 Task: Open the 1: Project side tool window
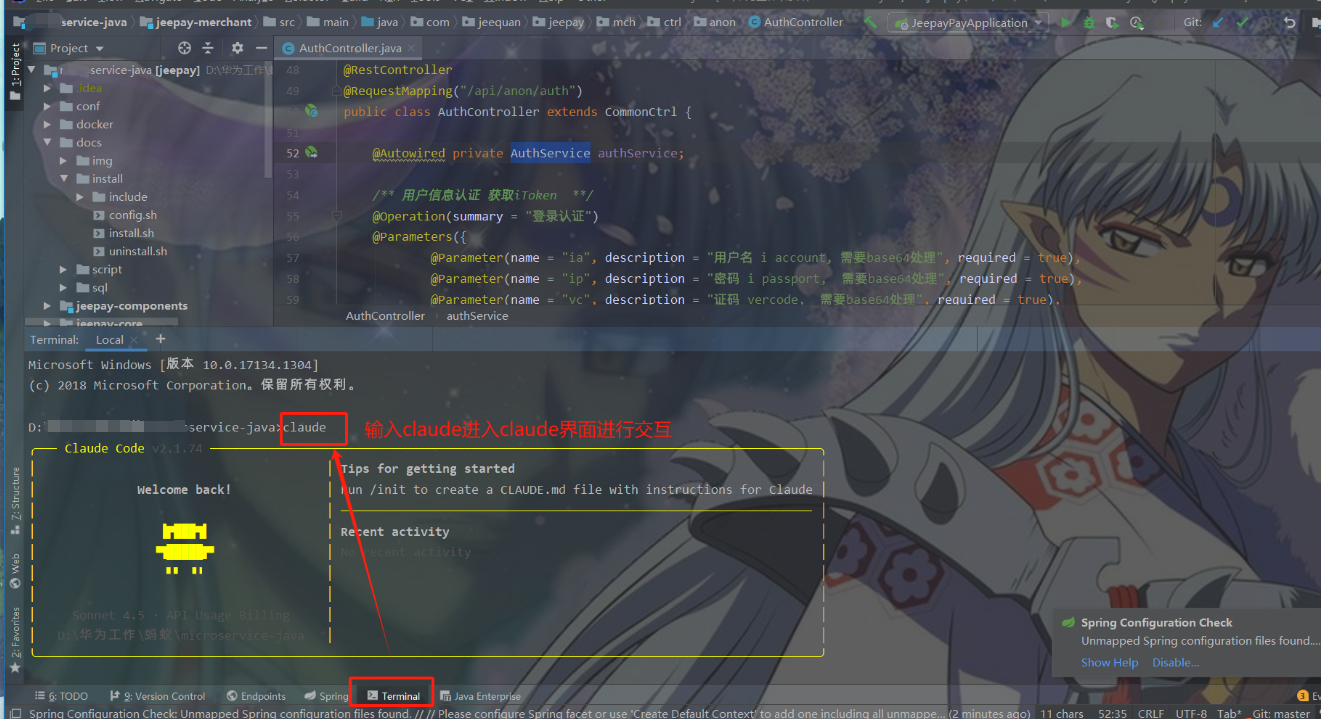click(x=14, y=70)
